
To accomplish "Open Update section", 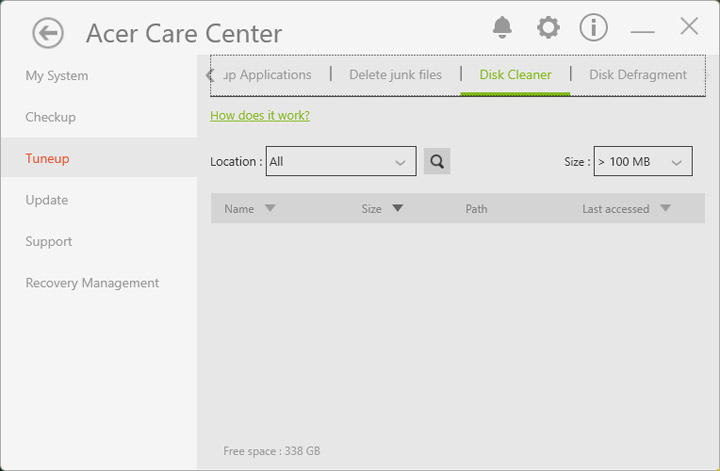I will point(47,200).
